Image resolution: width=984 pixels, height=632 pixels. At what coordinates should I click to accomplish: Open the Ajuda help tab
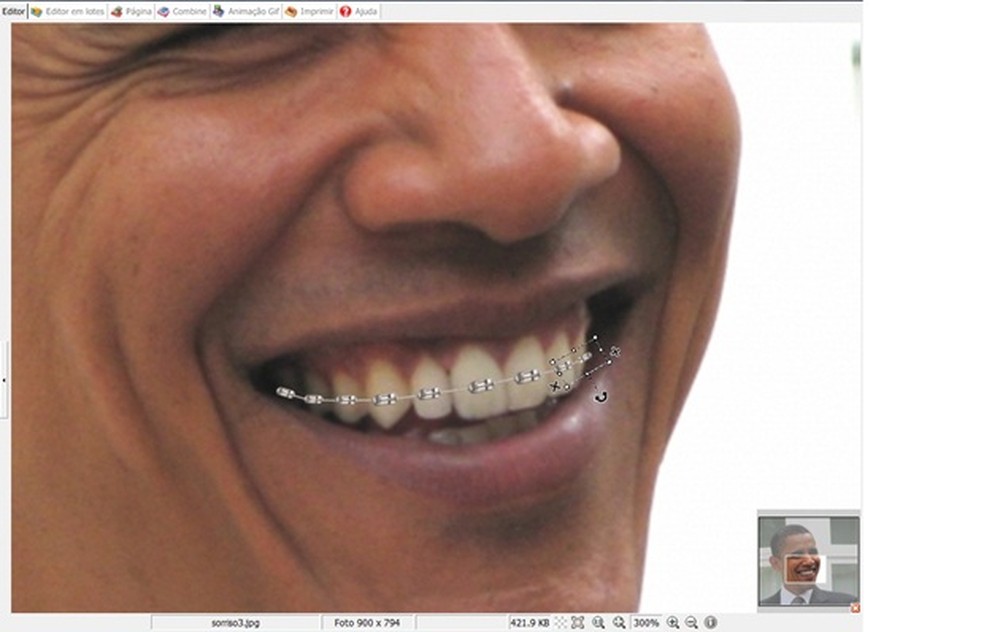359,11
